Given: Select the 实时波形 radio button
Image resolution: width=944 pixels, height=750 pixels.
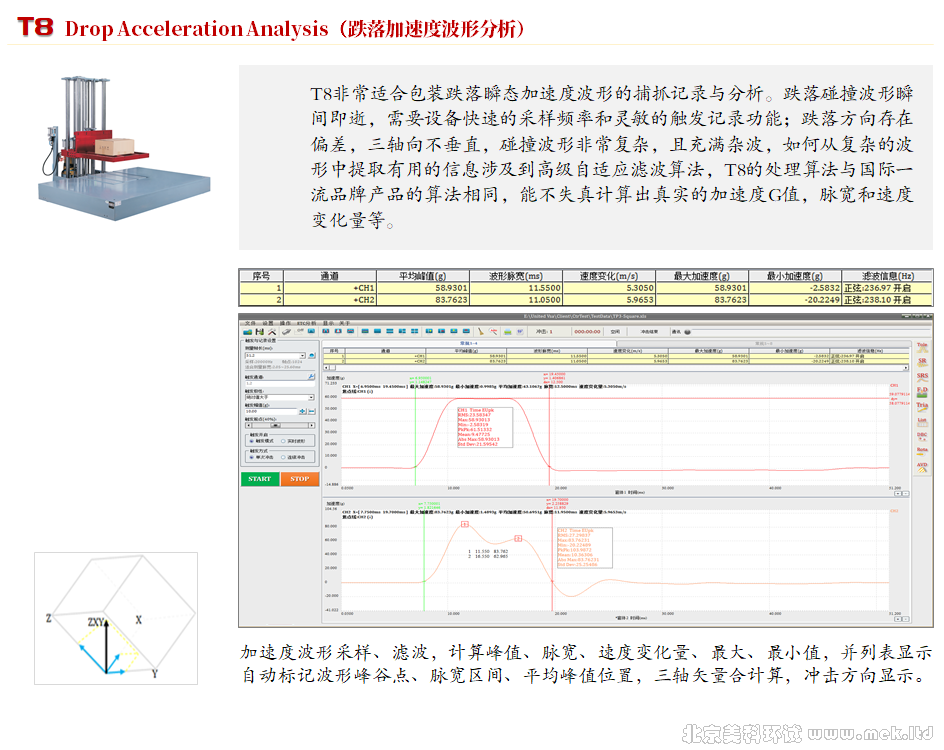Looking at the screenshot, I should coord(283,441).
